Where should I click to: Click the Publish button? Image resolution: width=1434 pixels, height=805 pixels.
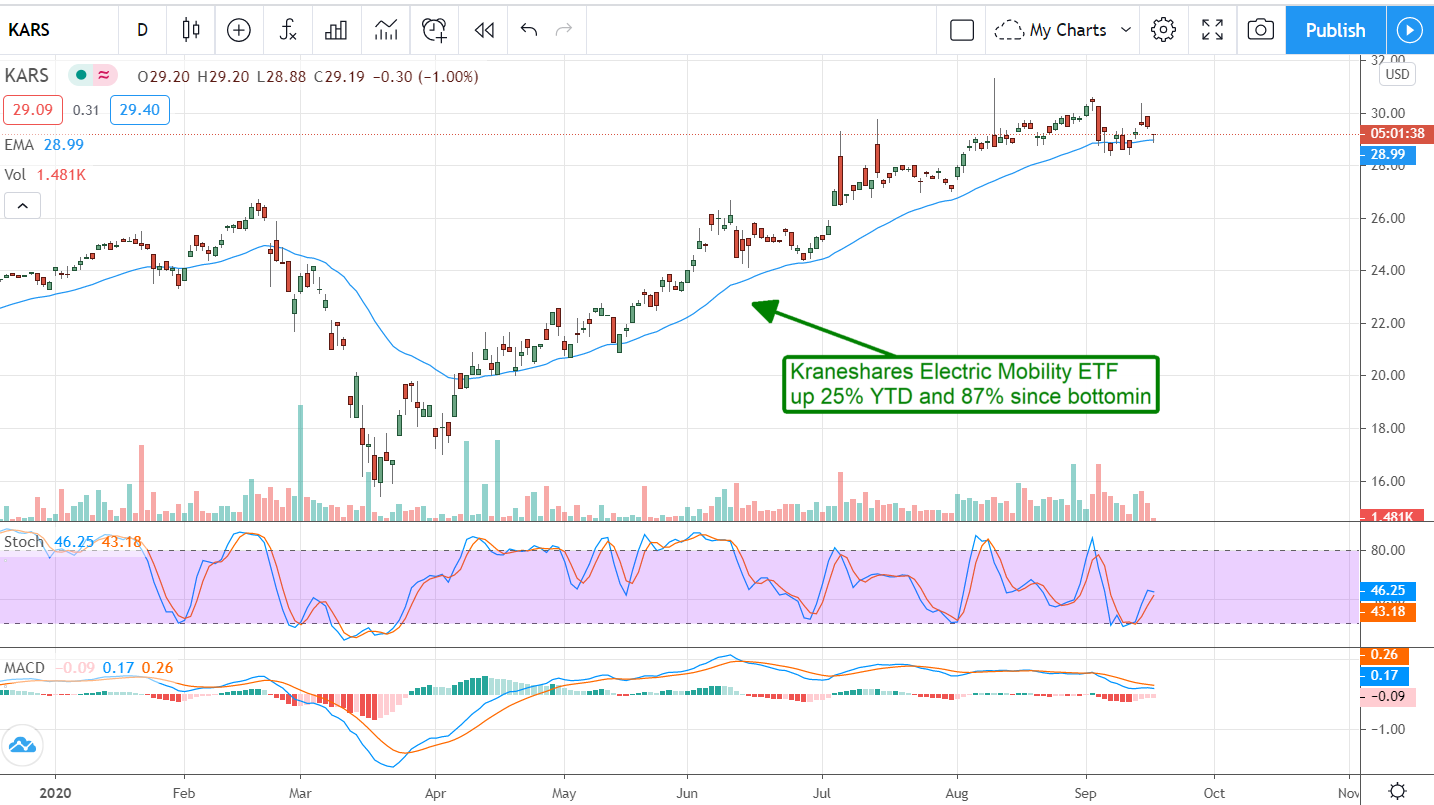(x=1335, y=30)
